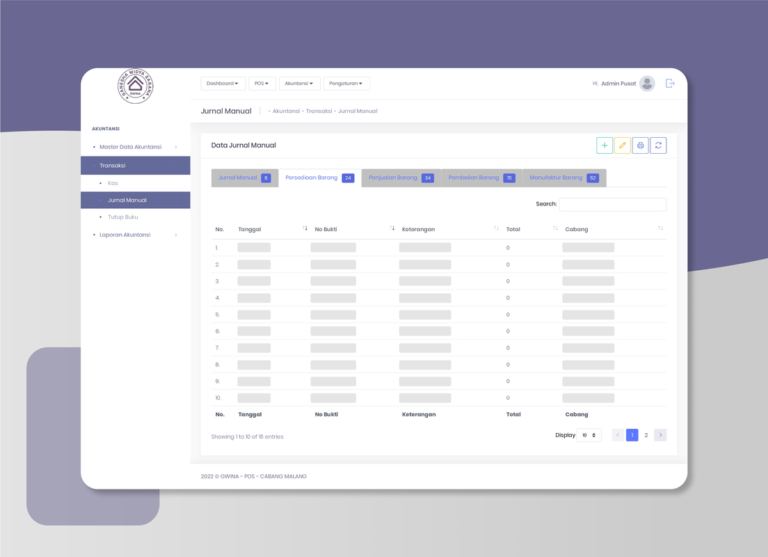Sort table by Tanggal column
This screenshot has height=557, width=768.
click(305, 228)
